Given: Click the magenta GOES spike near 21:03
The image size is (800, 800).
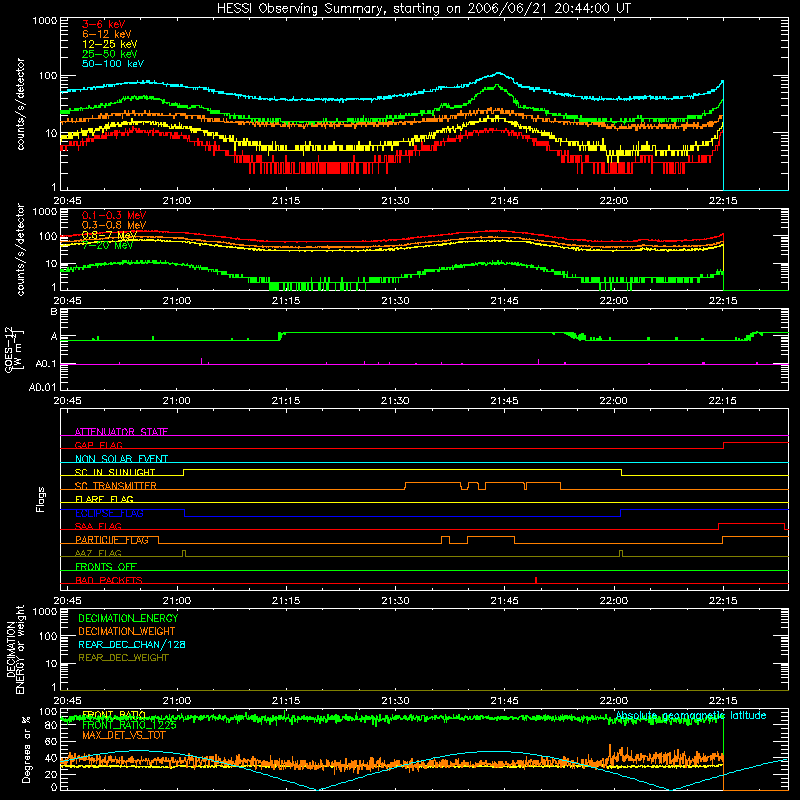Looking at the screenshot, I should tap(202, 361).
